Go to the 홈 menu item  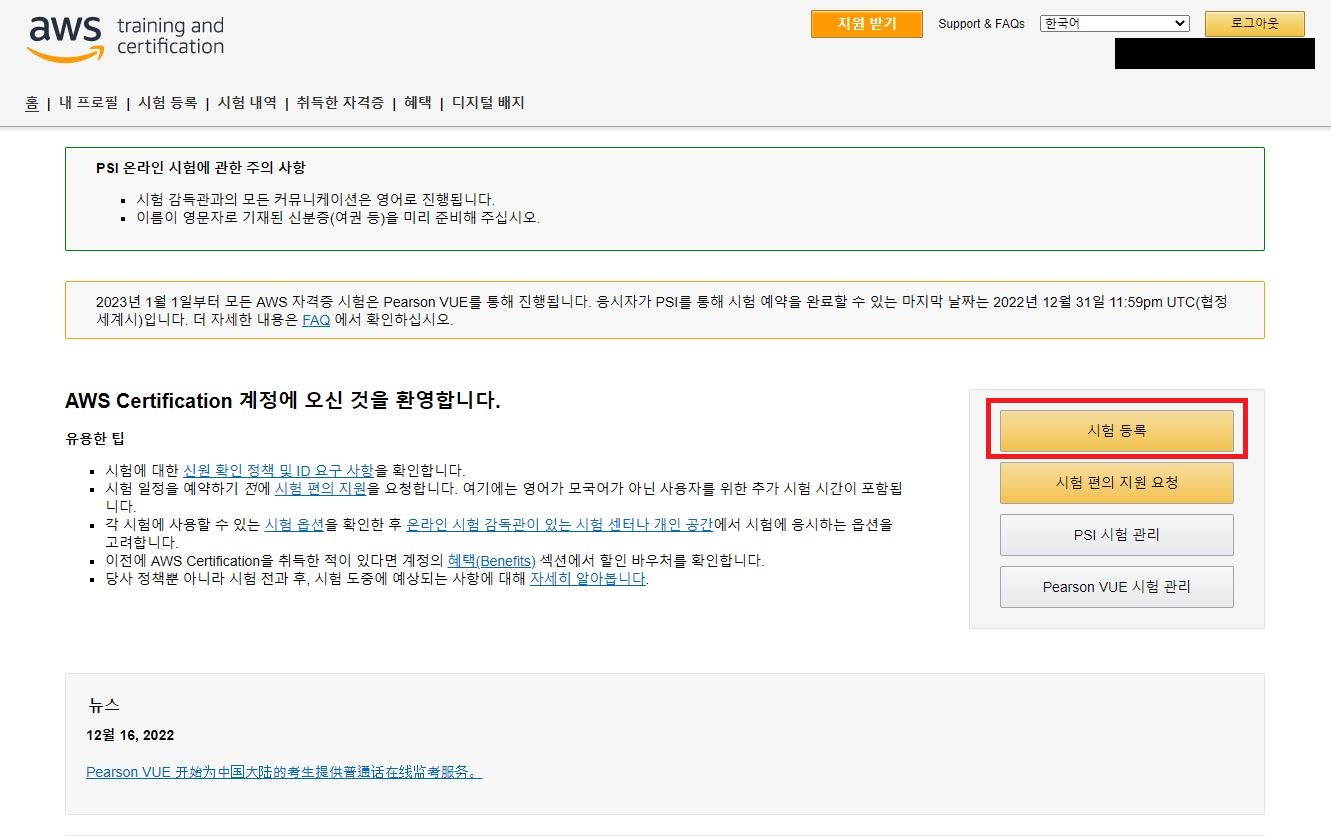(x=32, y=103)
